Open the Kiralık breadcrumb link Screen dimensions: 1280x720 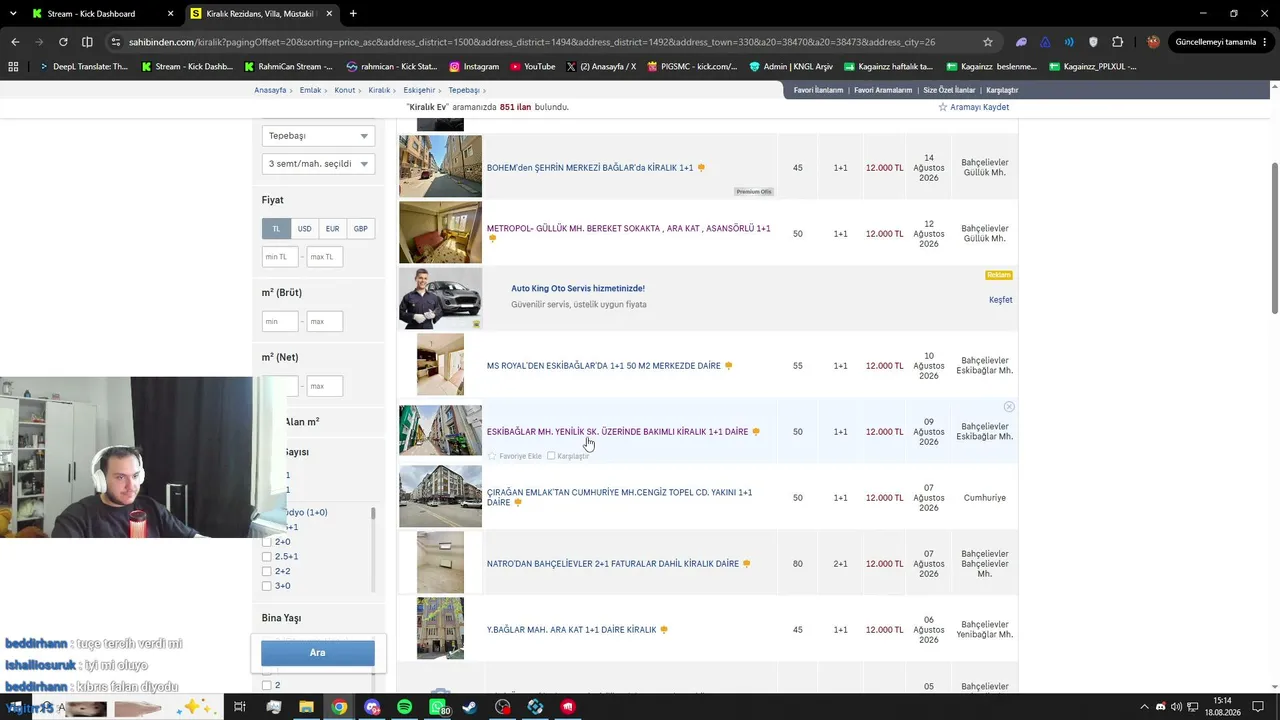click(379, 90)
